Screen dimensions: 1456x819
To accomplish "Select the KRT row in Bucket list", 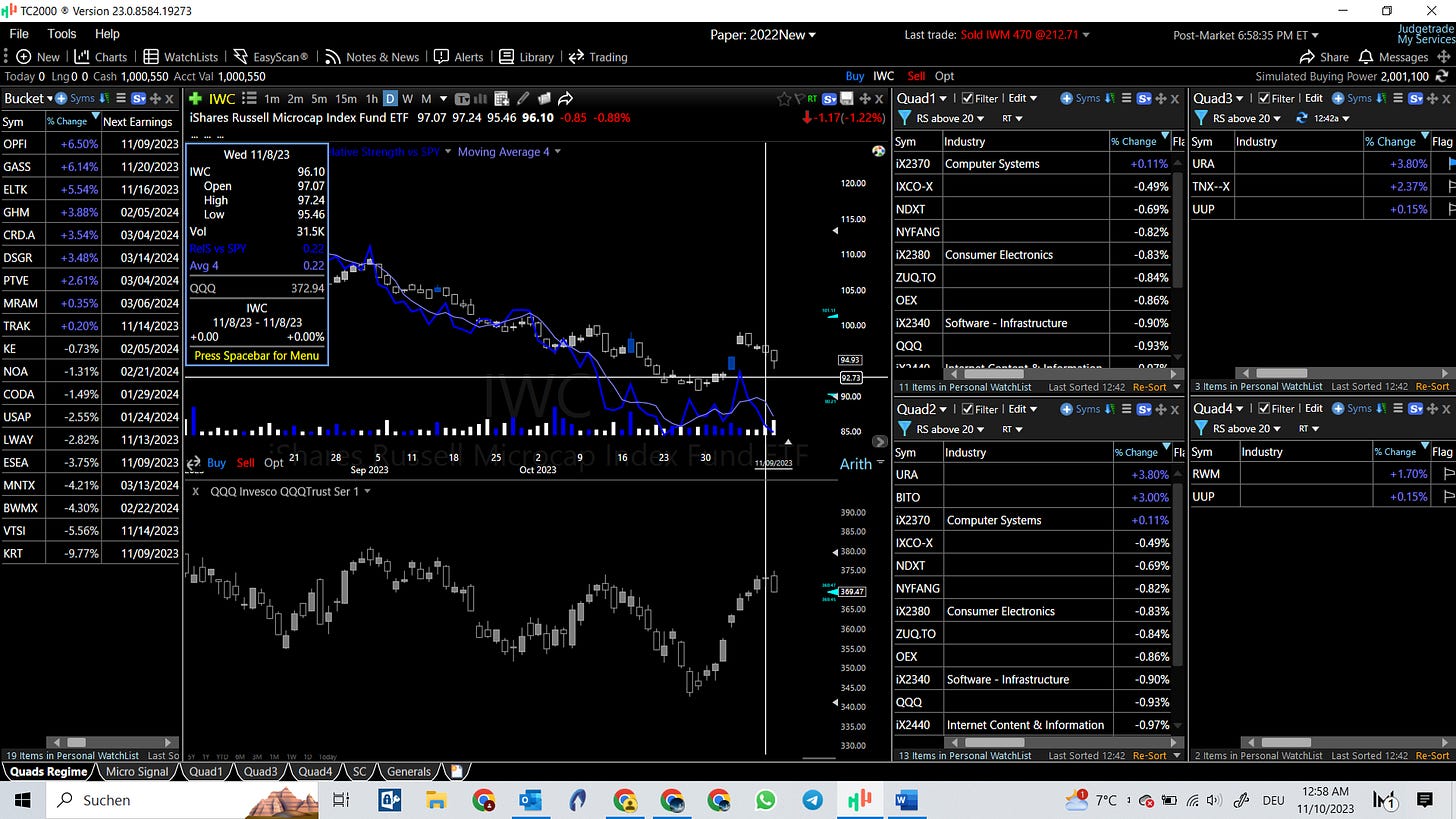I will click(91, 553).
